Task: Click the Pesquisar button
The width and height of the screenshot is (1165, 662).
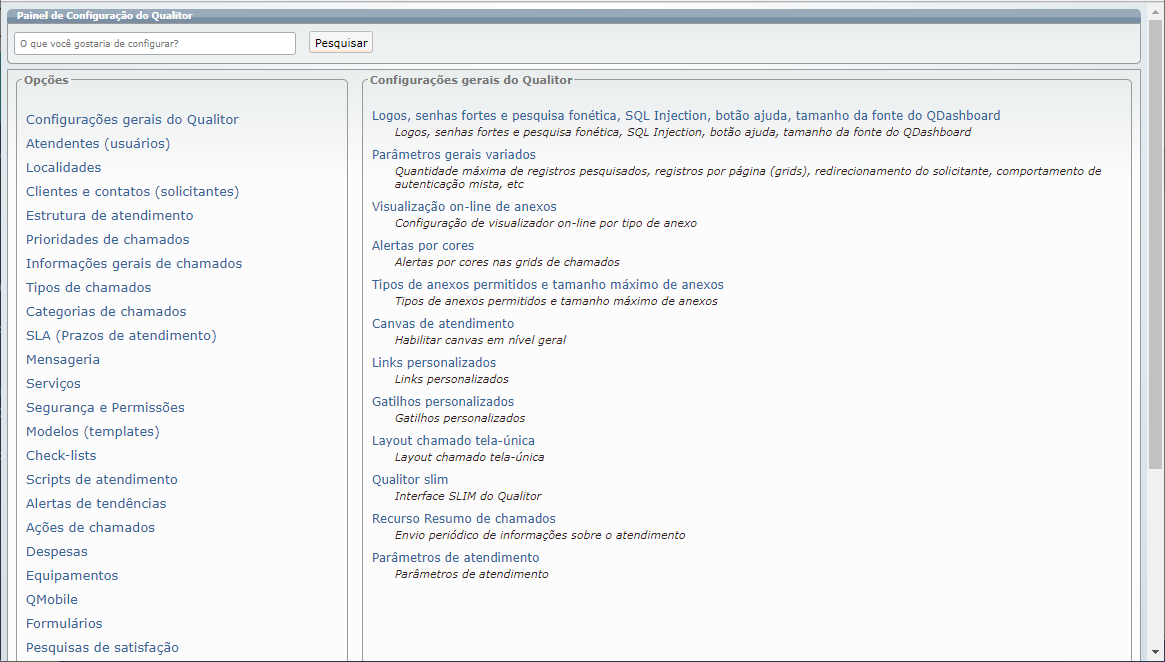Action: (341, 43)
